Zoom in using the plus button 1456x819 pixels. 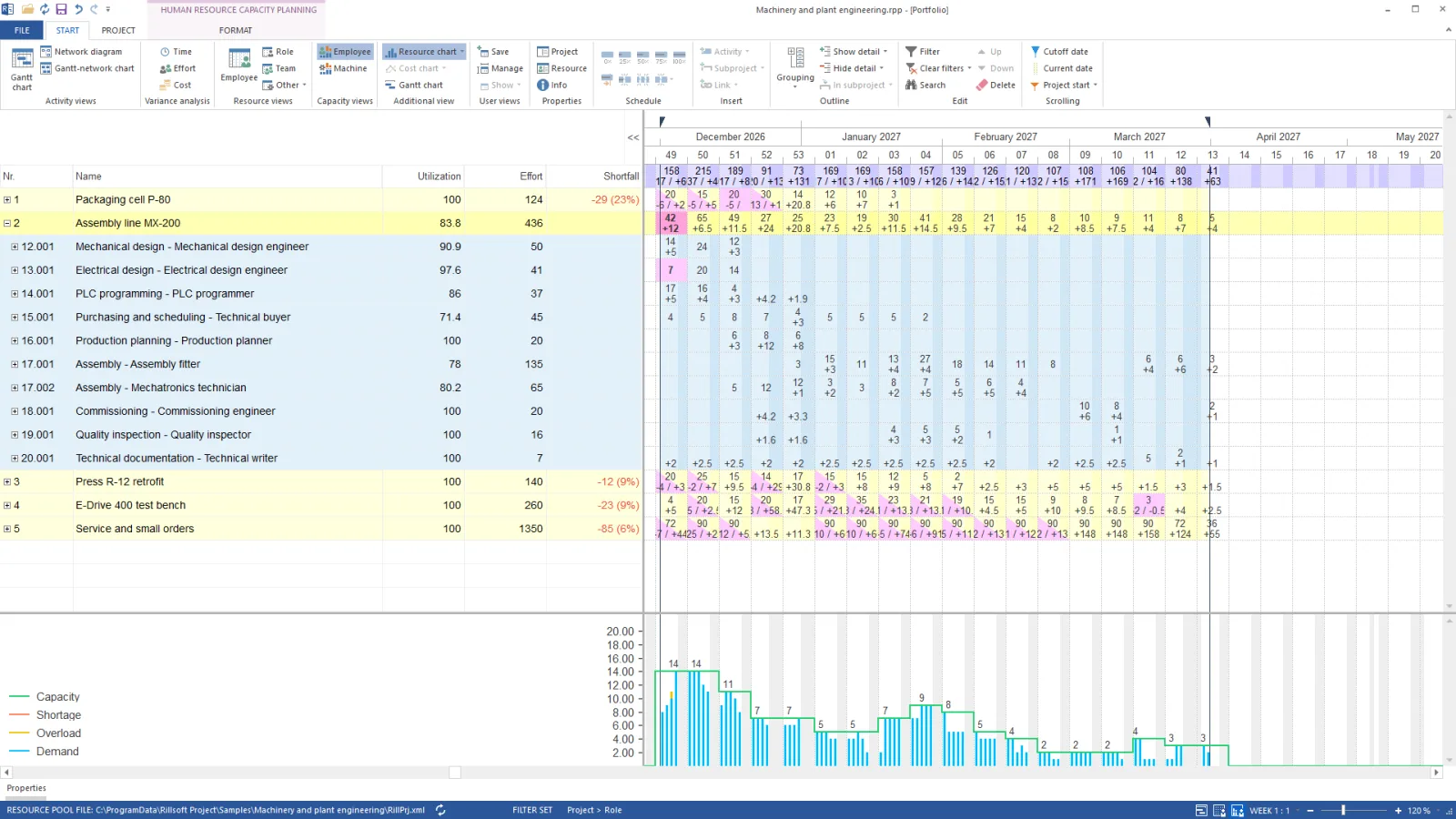pyautogui.click(x=1399, y=810)
